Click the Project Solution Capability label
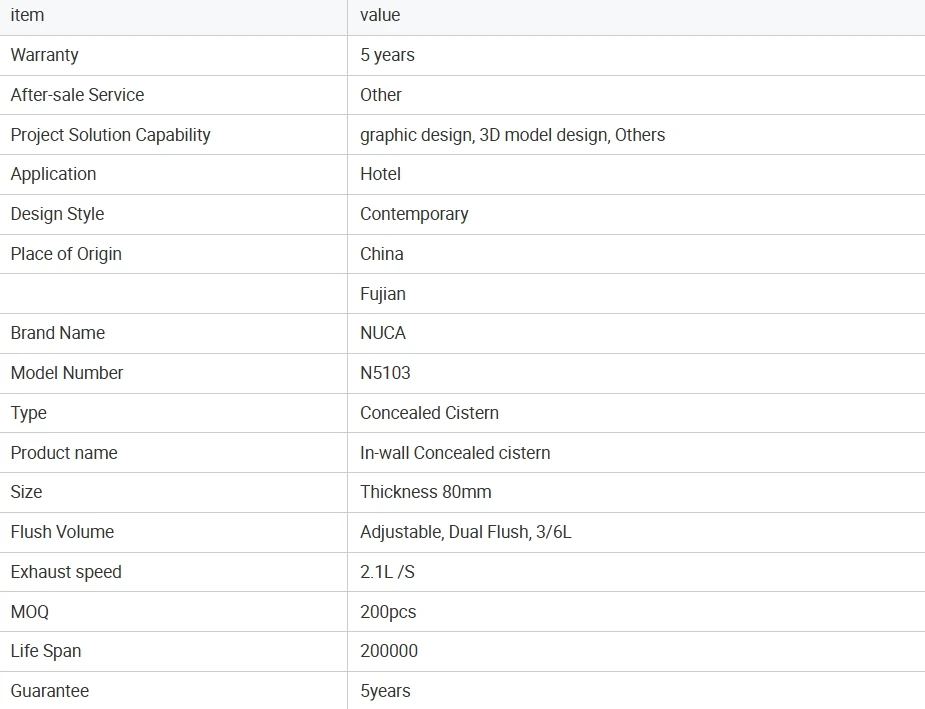The image size is (925, 709). pyautogui.click(x=110, y=135)
